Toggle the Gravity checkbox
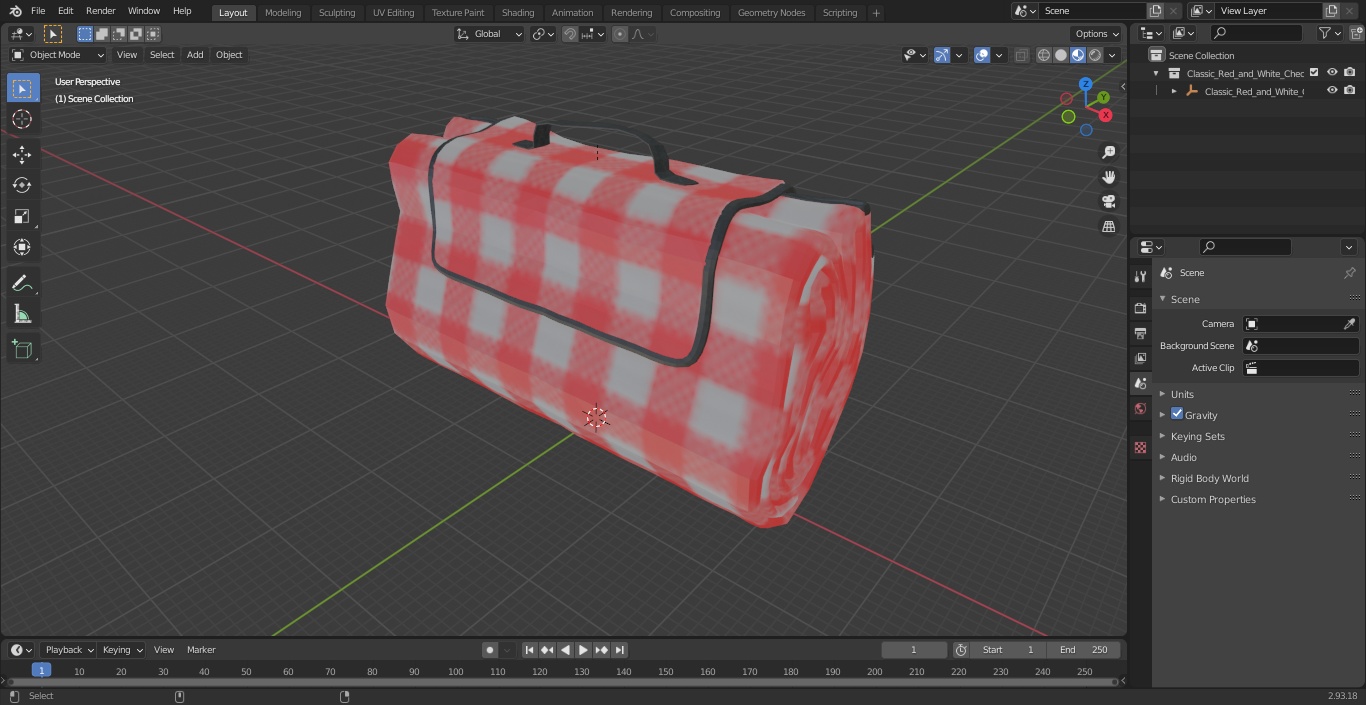The width and height of the screenshot is (1366, 705). pos(1177,414)
